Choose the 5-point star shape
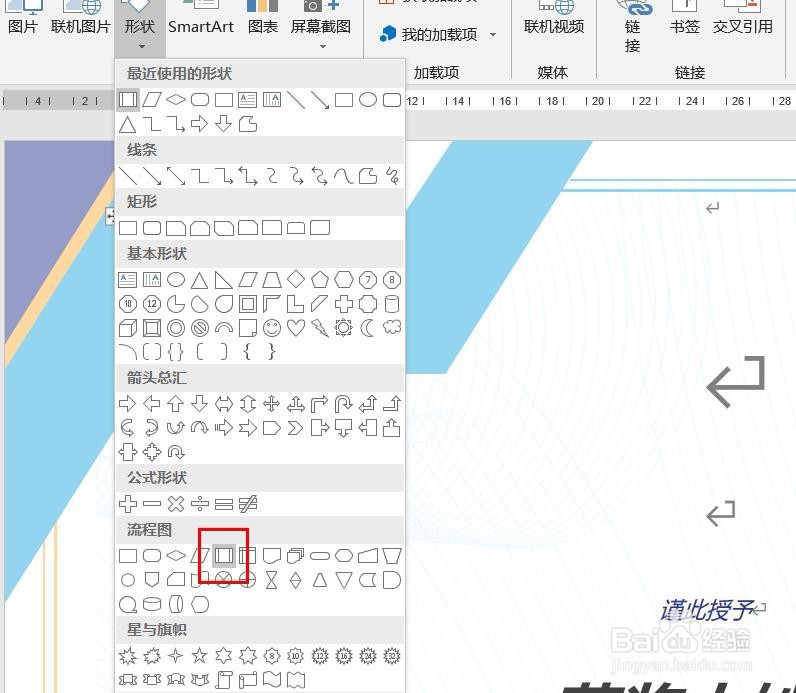The image size is (796, 693). click(x=200, y=656)
